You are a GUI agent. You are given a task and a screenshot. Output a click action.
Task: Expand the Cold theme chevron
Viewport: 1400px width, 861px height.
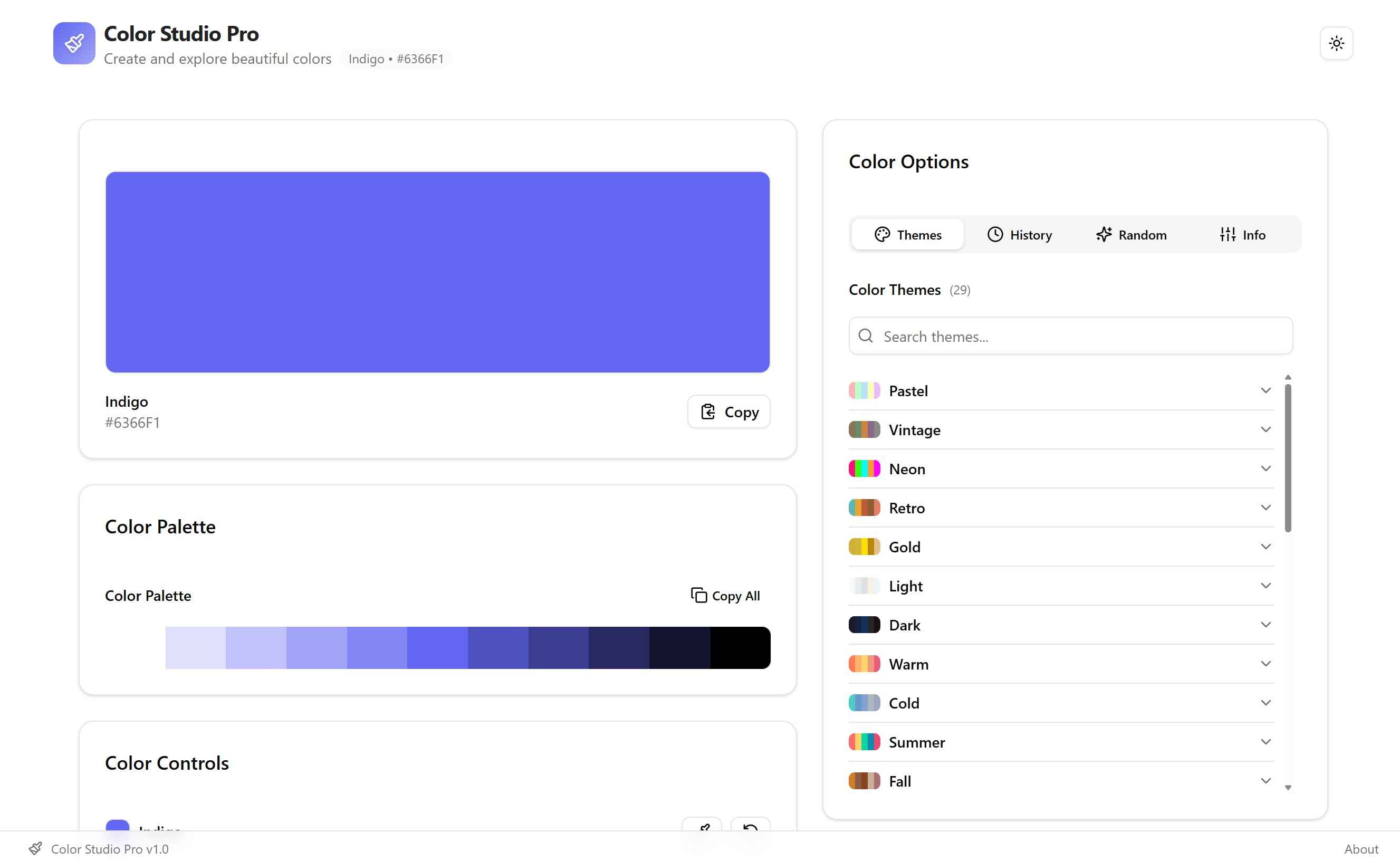(x=1265, y=703)
